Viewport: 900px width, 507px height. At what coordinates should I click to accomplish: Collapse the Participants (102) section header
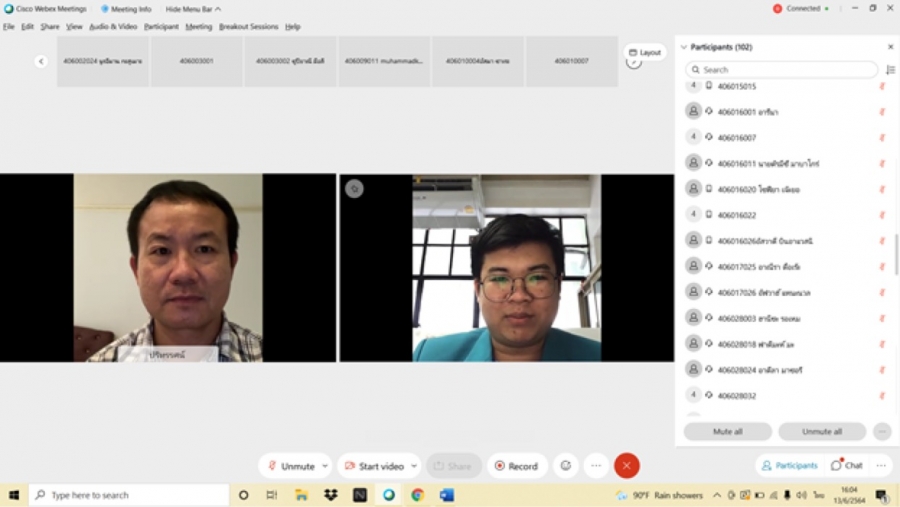pos(684,47)
